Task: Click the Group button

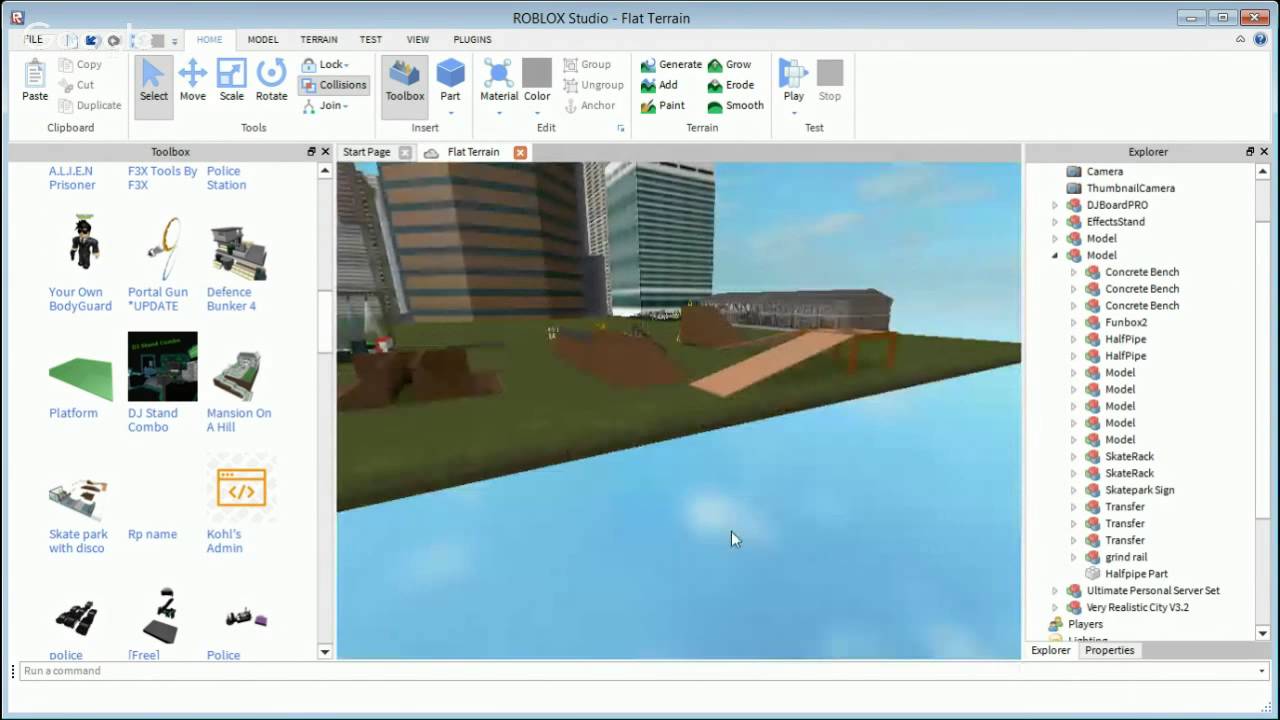Action: pyautogui.click(x=587, y=64)
